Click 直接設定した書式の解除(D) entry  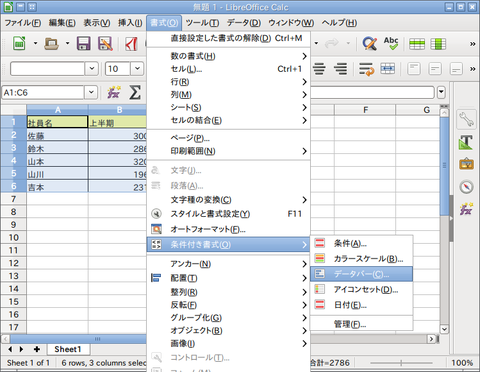click(x=229, y=38)
